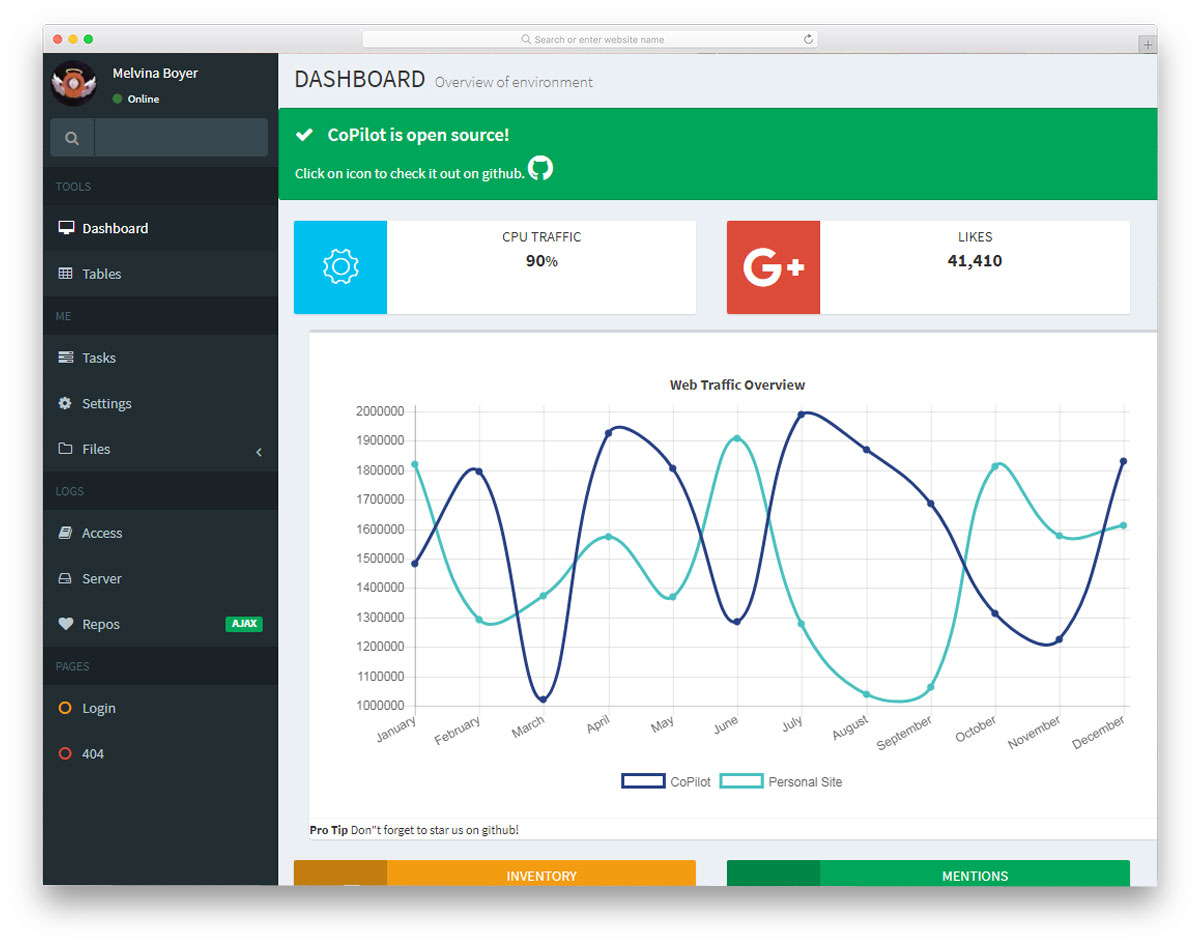Click the browser new tab plus button

click(x=1148, y=44)
